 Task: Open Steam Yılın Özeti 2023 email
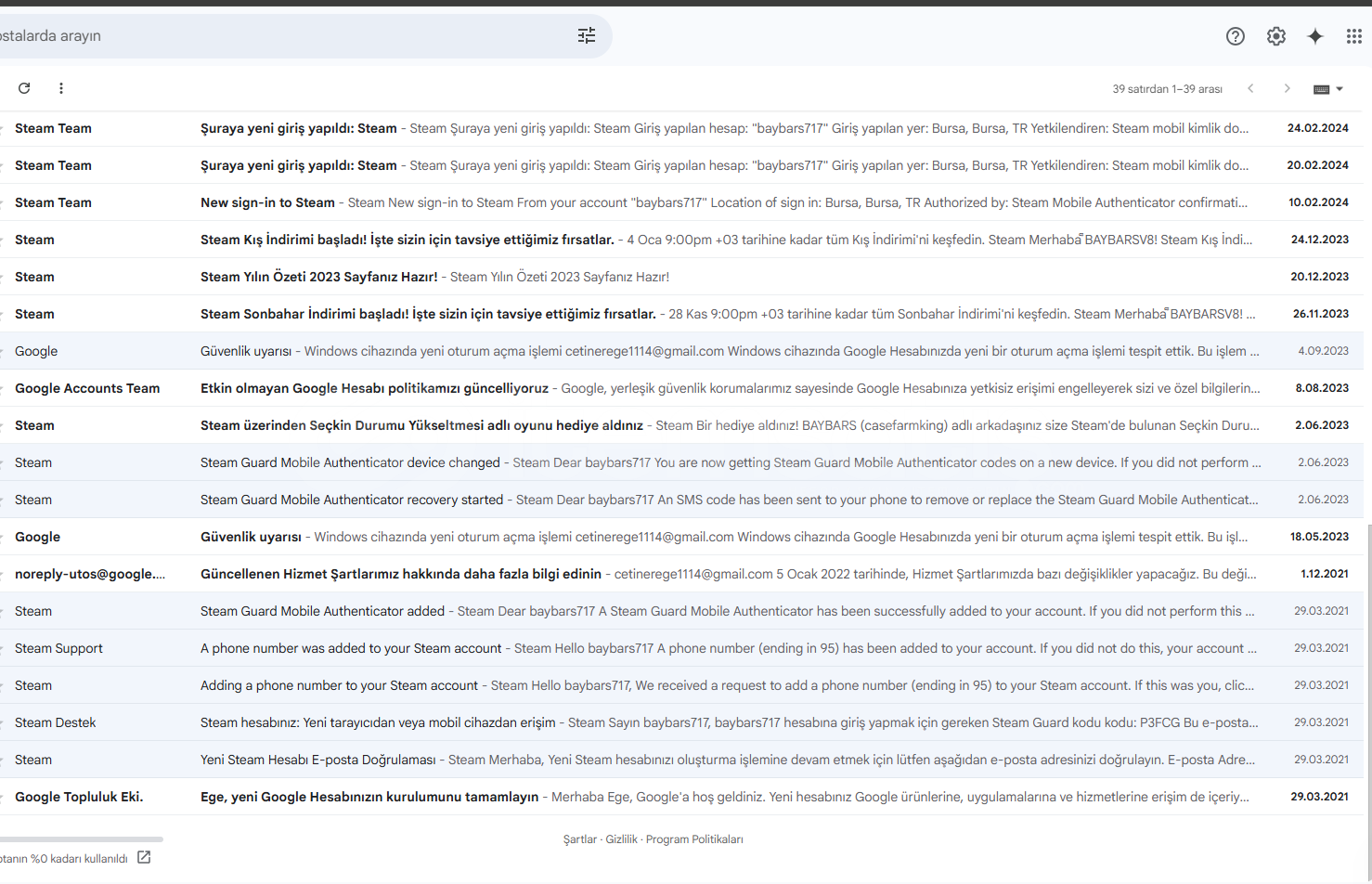681,277
